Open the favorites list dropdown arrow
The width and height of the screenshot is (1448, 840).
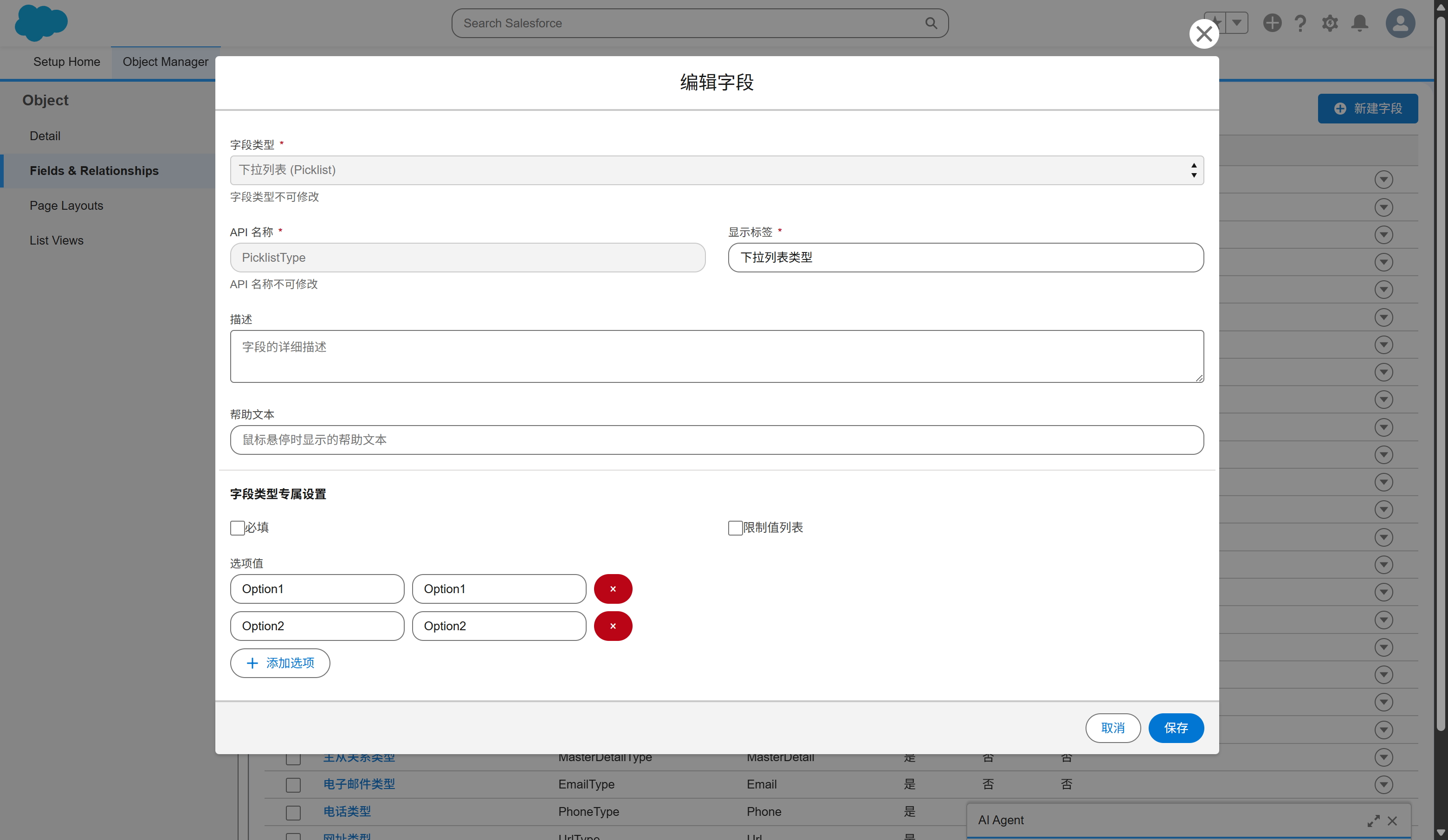pos(1236,23)
